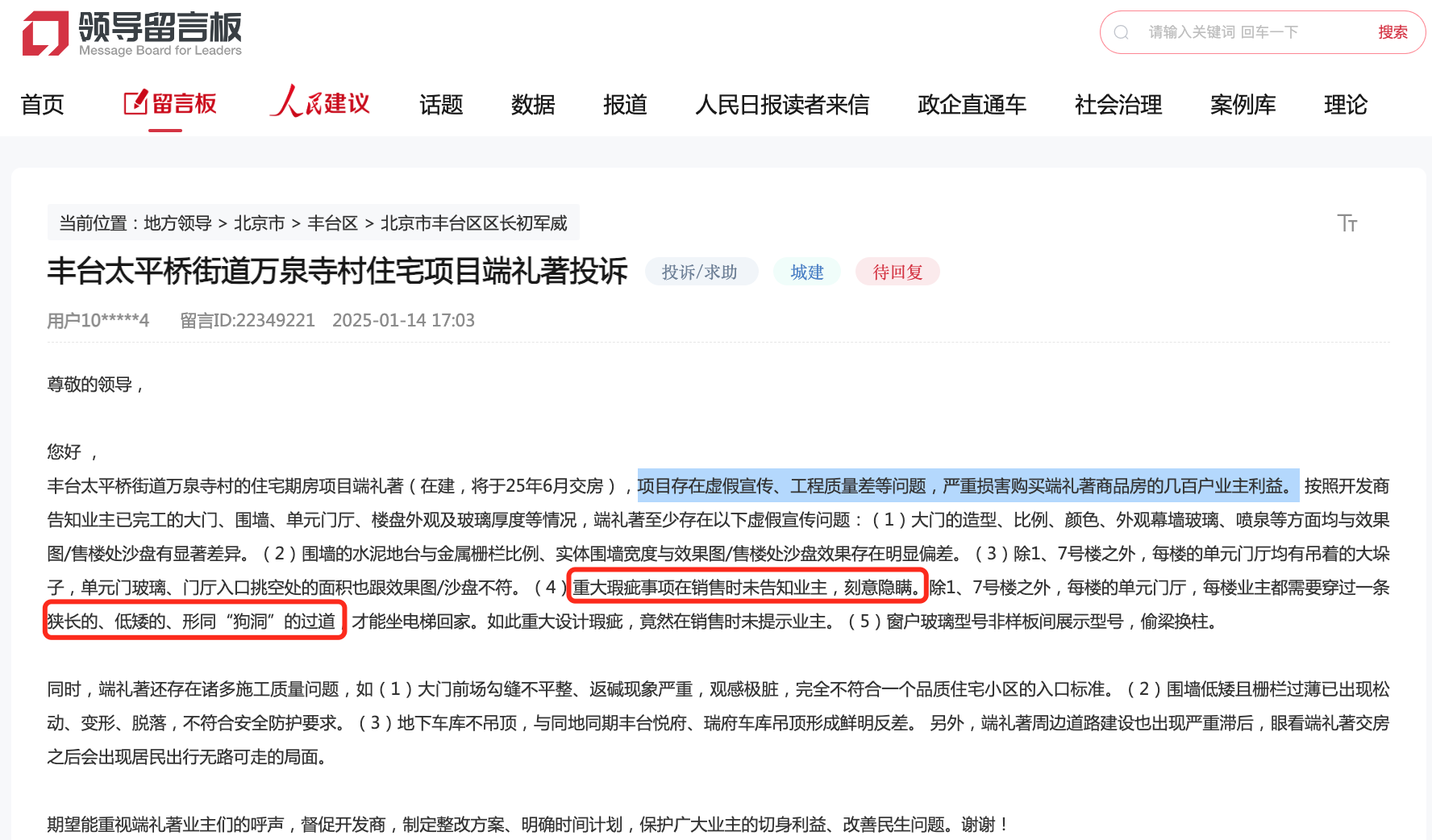Click the 丰台区 breadcrumb link
Screen dimensions: 1432x840
coord(332,223)
